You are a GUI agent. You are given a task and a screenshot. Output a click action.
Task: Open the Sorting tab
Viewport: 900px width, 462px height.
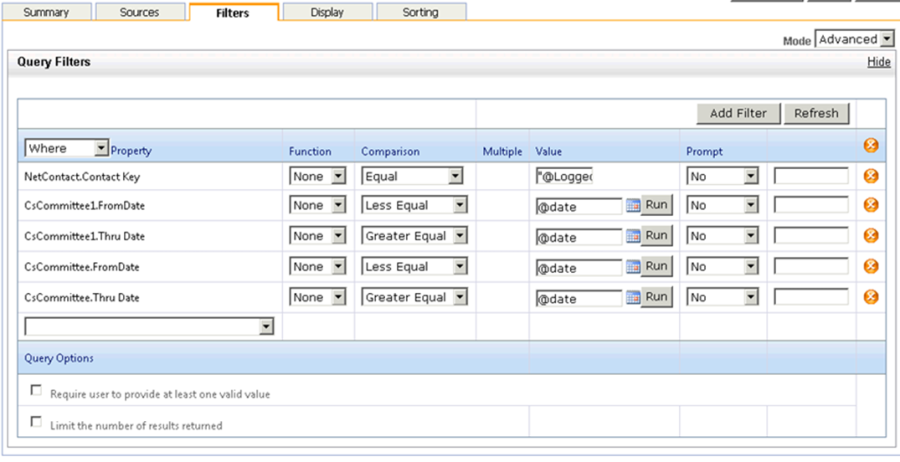(420, 13)
